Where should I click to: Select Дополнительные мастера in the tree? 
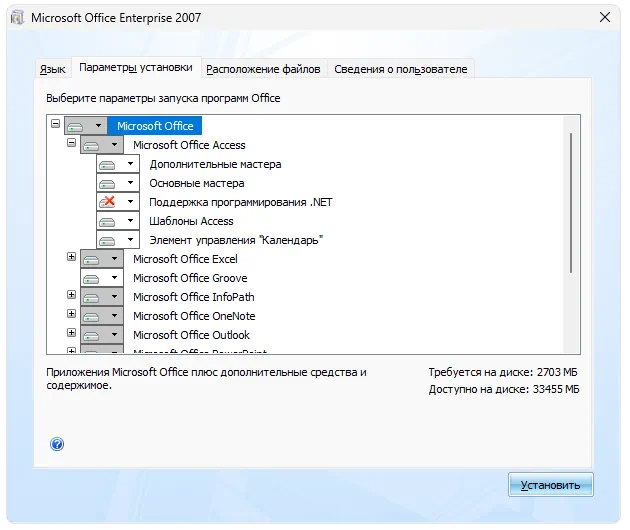tap(215, 164)
